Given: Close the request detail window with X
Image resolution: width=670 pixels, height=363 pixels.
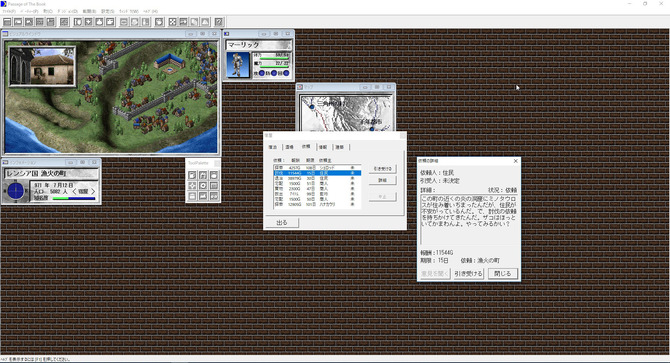Looking at the screenshot, I should [x=515, y=161].
